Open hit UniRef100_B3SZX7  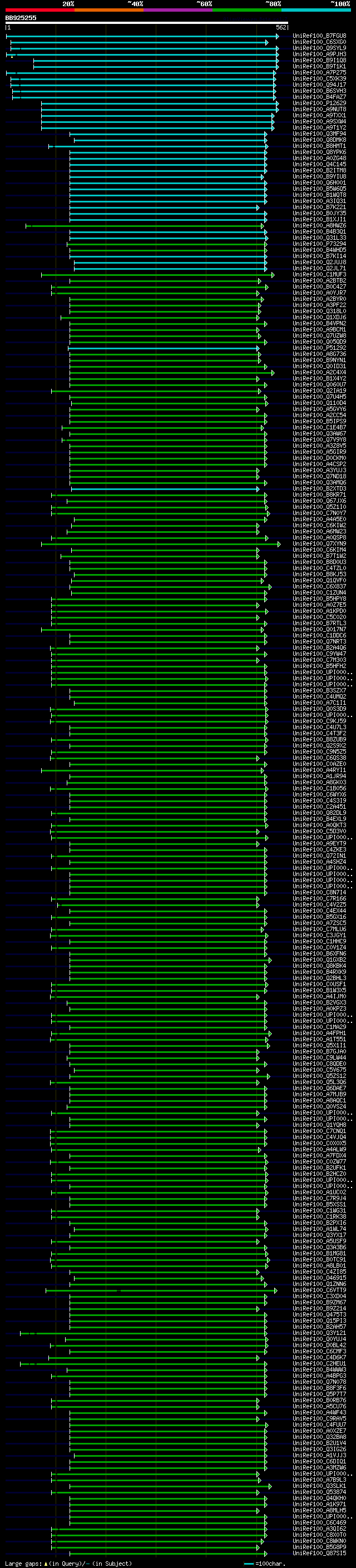(x=319, y=691)
